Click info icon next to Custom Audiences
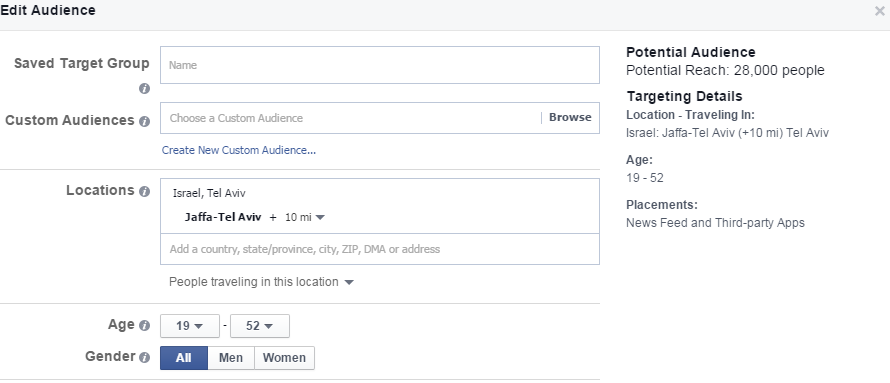 (x=144, y=121)
